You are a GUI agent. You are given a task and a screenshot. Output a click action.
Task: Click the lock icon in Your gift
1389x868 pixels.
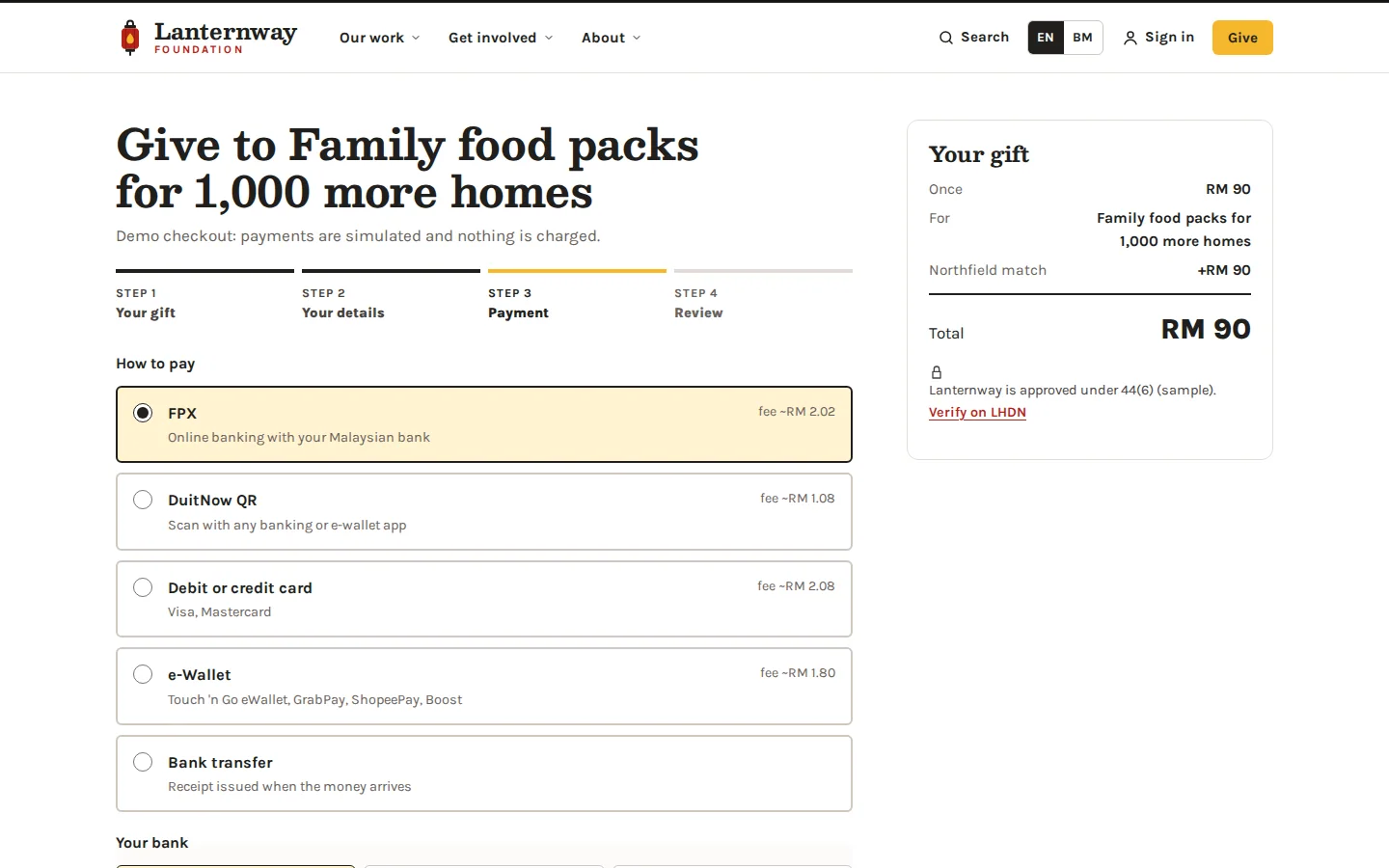coord(936,372)
